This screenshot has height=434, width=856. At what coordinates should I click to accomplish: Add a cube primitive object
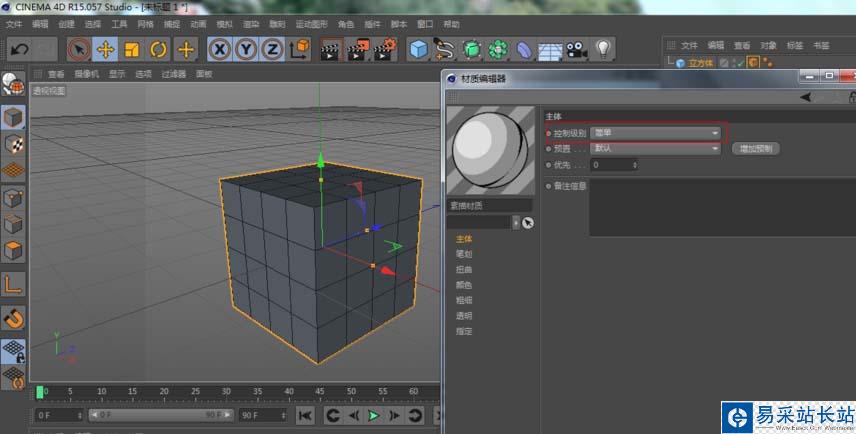418,49
